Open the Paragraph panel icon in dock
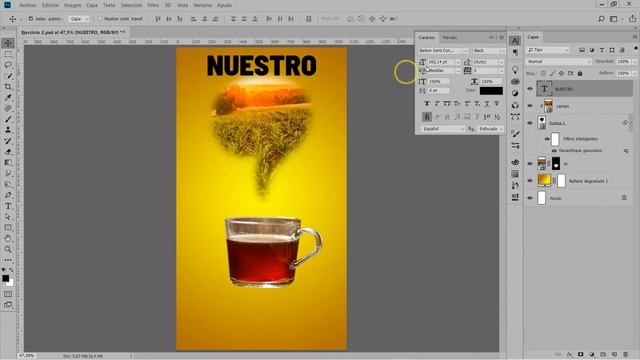The width and height of the screenshot is (640, 360). coord(515,52)
